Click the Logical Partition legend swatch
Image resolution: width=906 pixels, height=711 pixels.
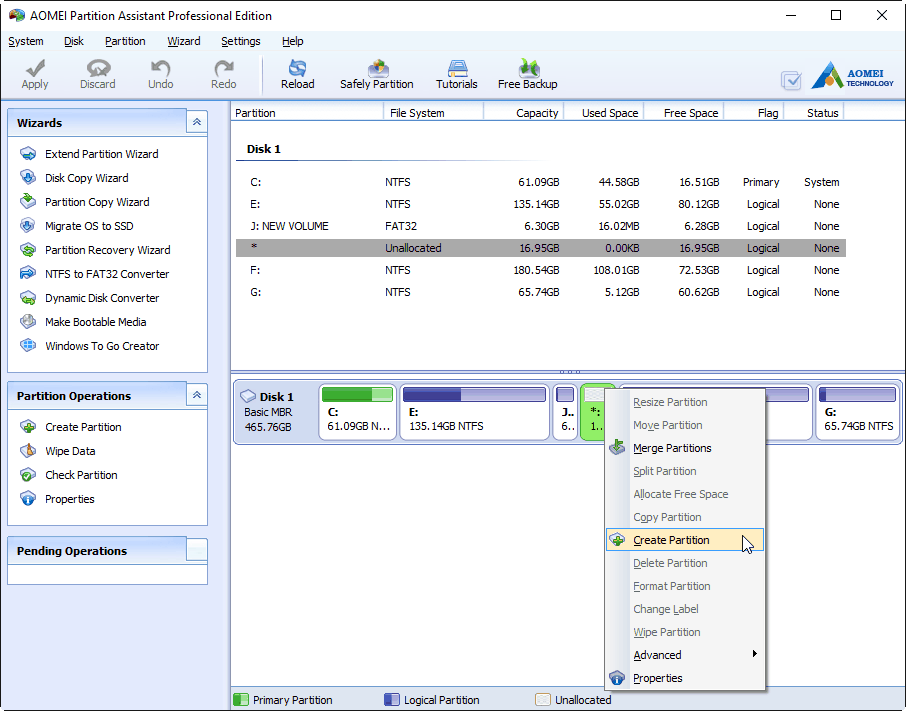(392, 699)
